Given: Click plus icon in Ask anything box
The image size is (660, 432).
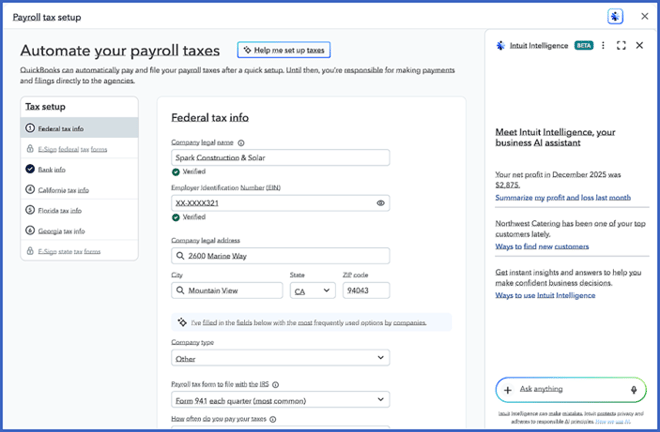Looking at the screenshot, I should [x=508, y=390].
